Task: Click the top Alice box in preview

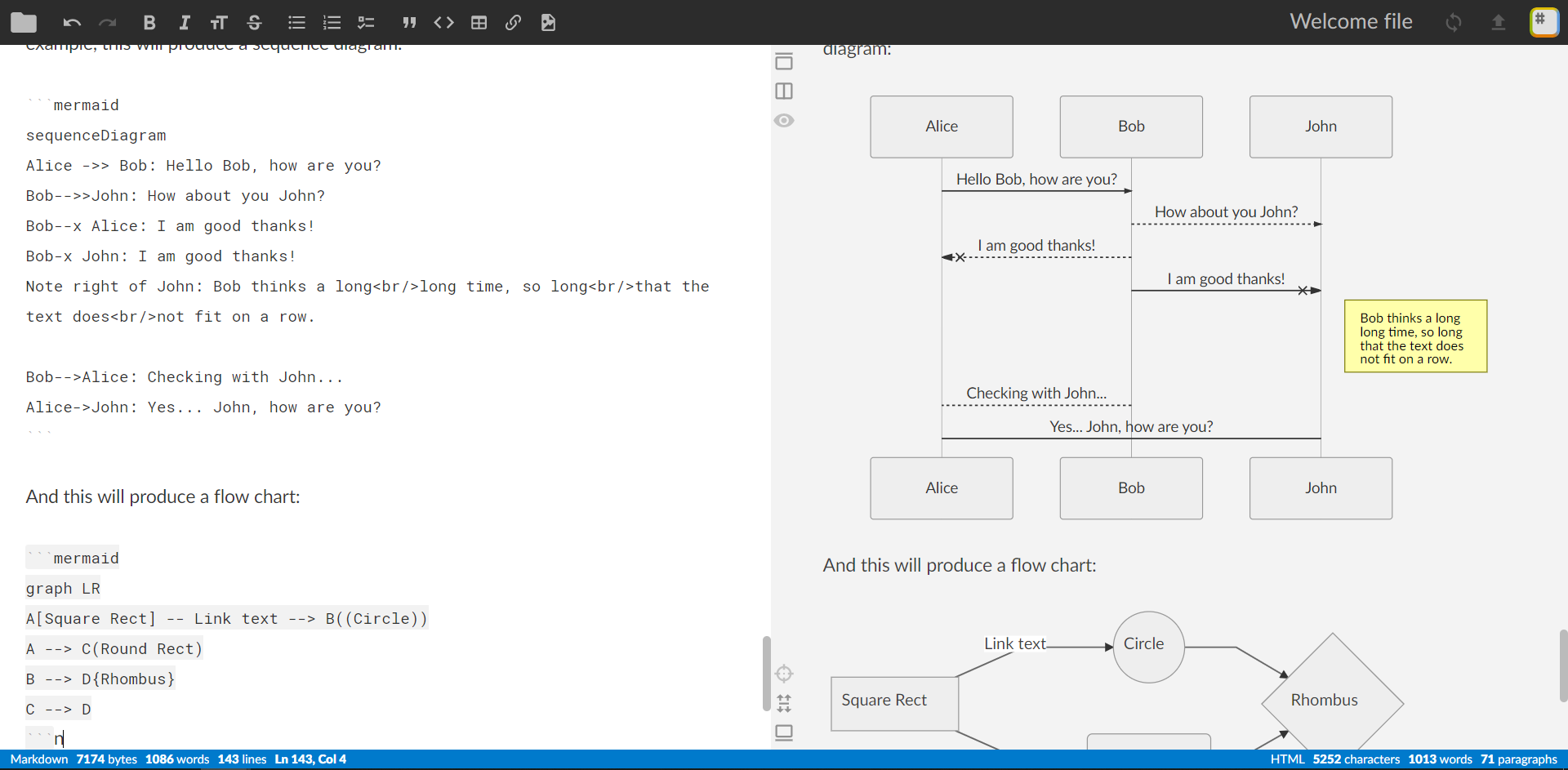Action: click(942, 127)
